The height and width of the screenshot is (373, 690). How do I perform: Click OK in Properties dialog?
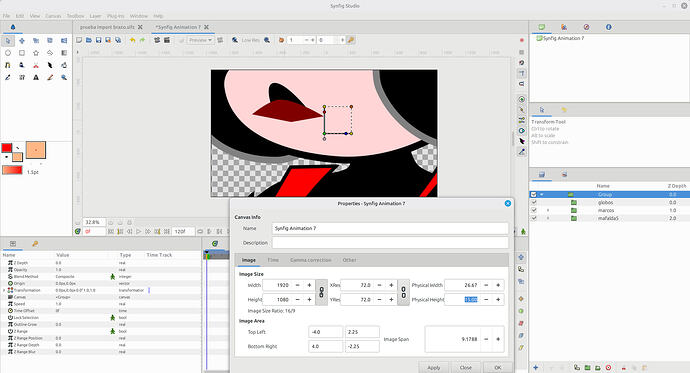(x=498, y=367)
